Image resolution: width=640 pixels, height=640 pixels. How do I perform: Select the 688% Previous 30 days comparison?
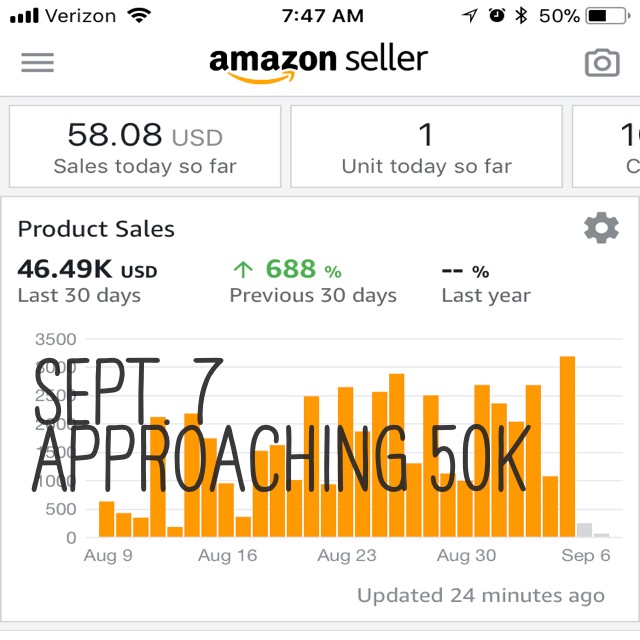click(313, 281)
